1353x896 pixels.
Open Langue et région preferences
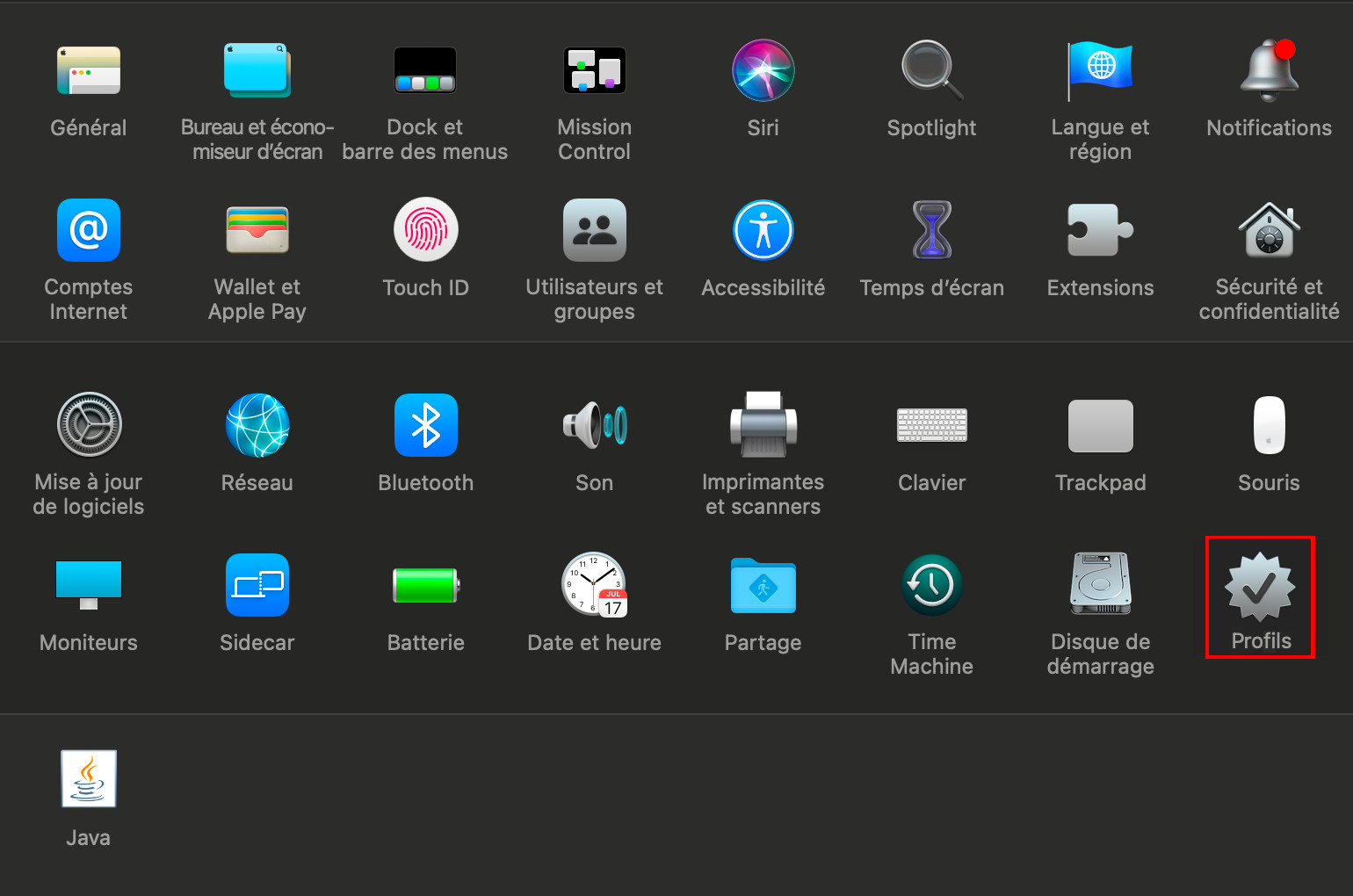1100,72
